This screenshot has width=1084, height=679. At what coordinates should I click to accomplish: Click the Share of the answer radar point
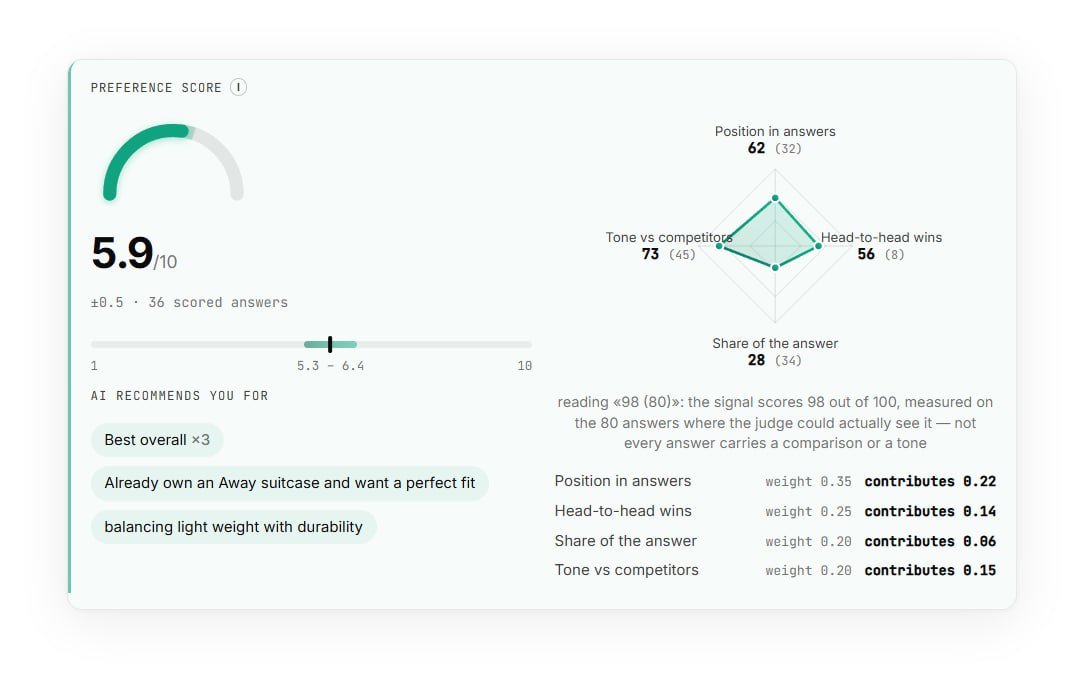[775, 268]
